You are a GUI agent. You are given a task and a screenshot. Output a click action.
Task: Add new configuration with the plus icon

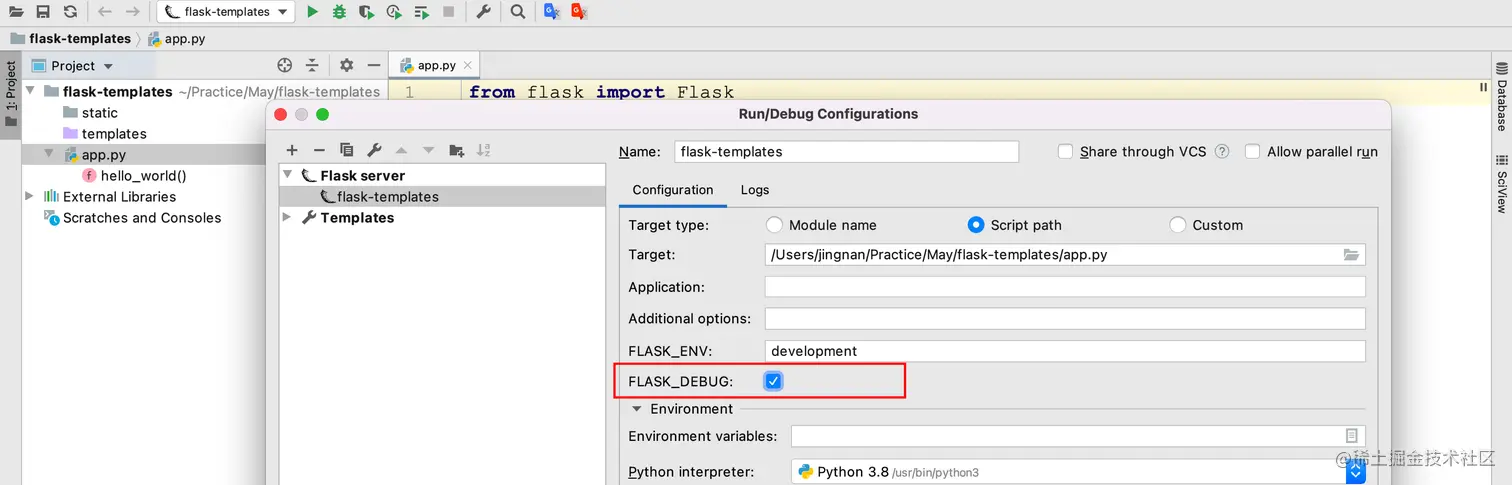[x=292, y=150]
